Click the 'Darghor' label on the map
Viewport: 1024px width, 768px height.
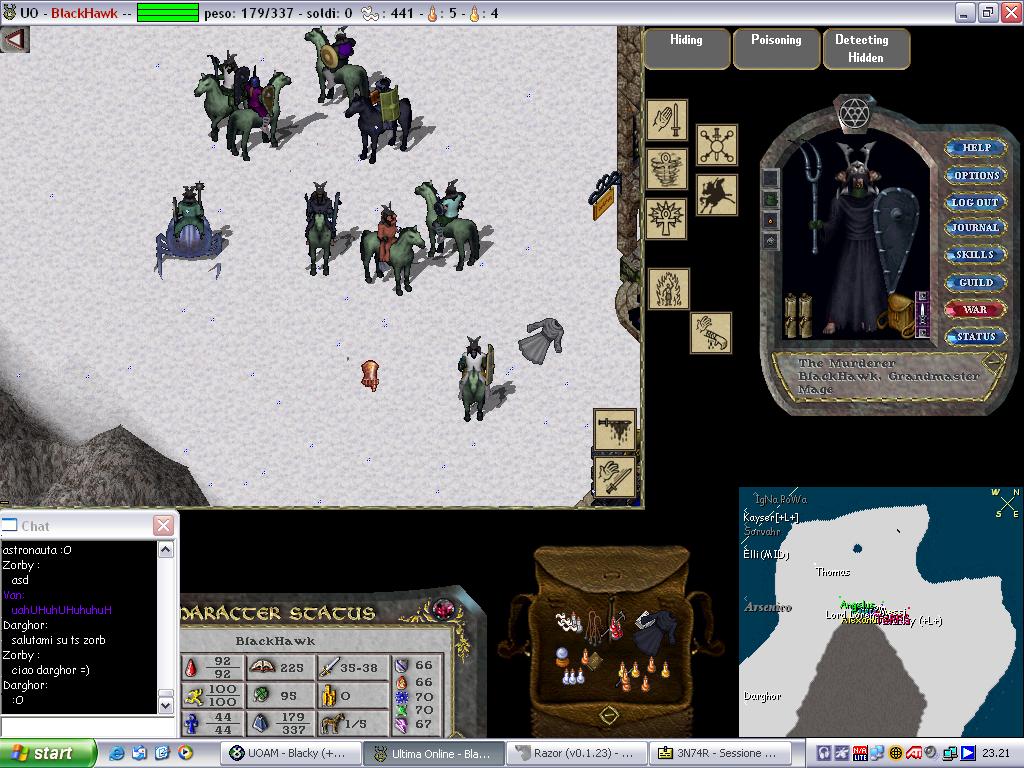click(x=762, y=696)
